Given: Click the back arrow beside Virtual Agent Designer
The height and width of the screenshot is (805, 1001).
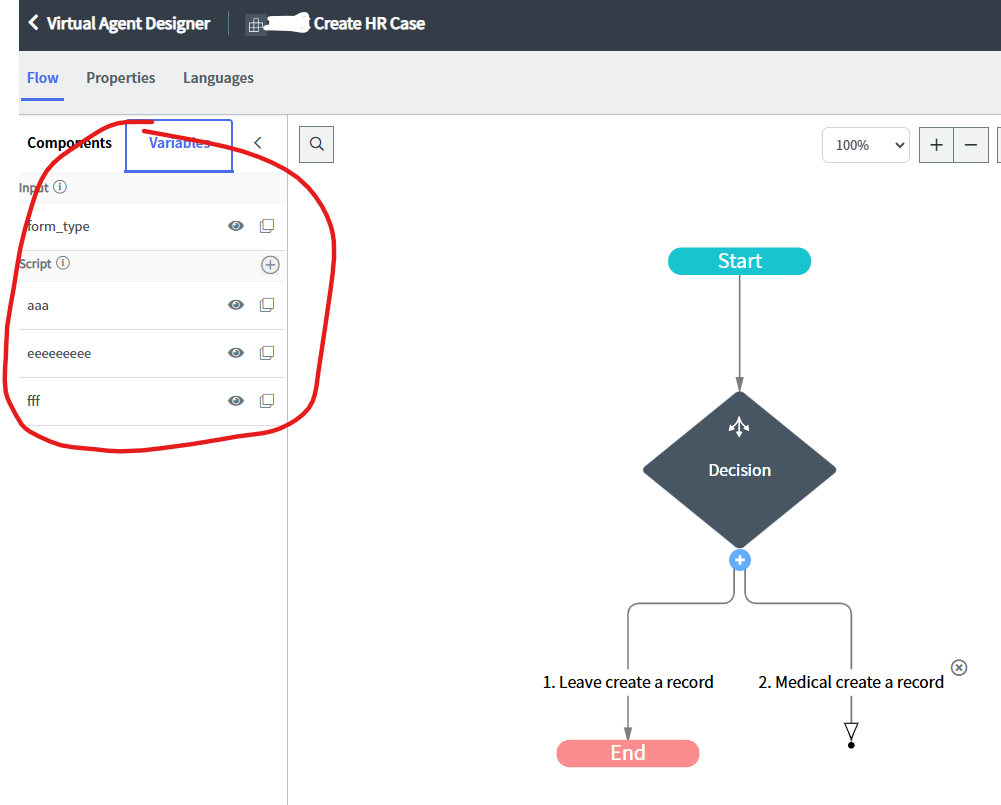Looking at the screenshot, I should (33, 22).
